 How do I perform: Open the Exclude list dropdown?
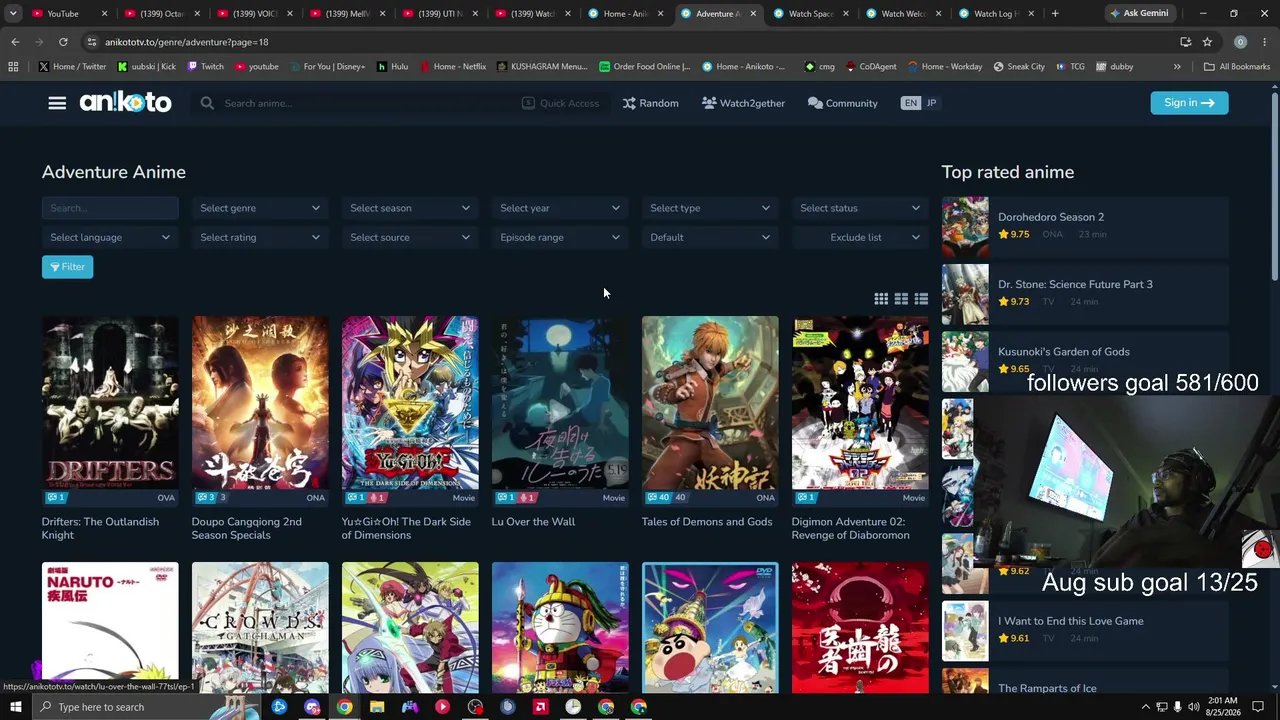(x=860, y=237)
